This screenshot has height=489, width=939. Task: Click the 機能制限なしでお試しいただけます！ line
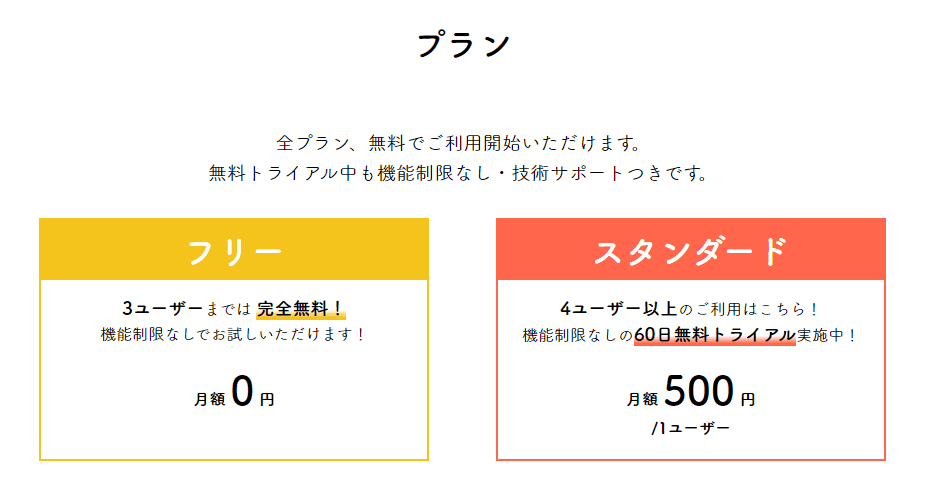234,335
